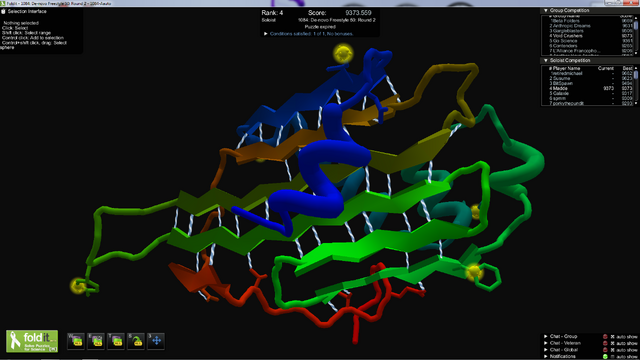Click the green arrow toolbar icon labeled S

tap(136, 341)
